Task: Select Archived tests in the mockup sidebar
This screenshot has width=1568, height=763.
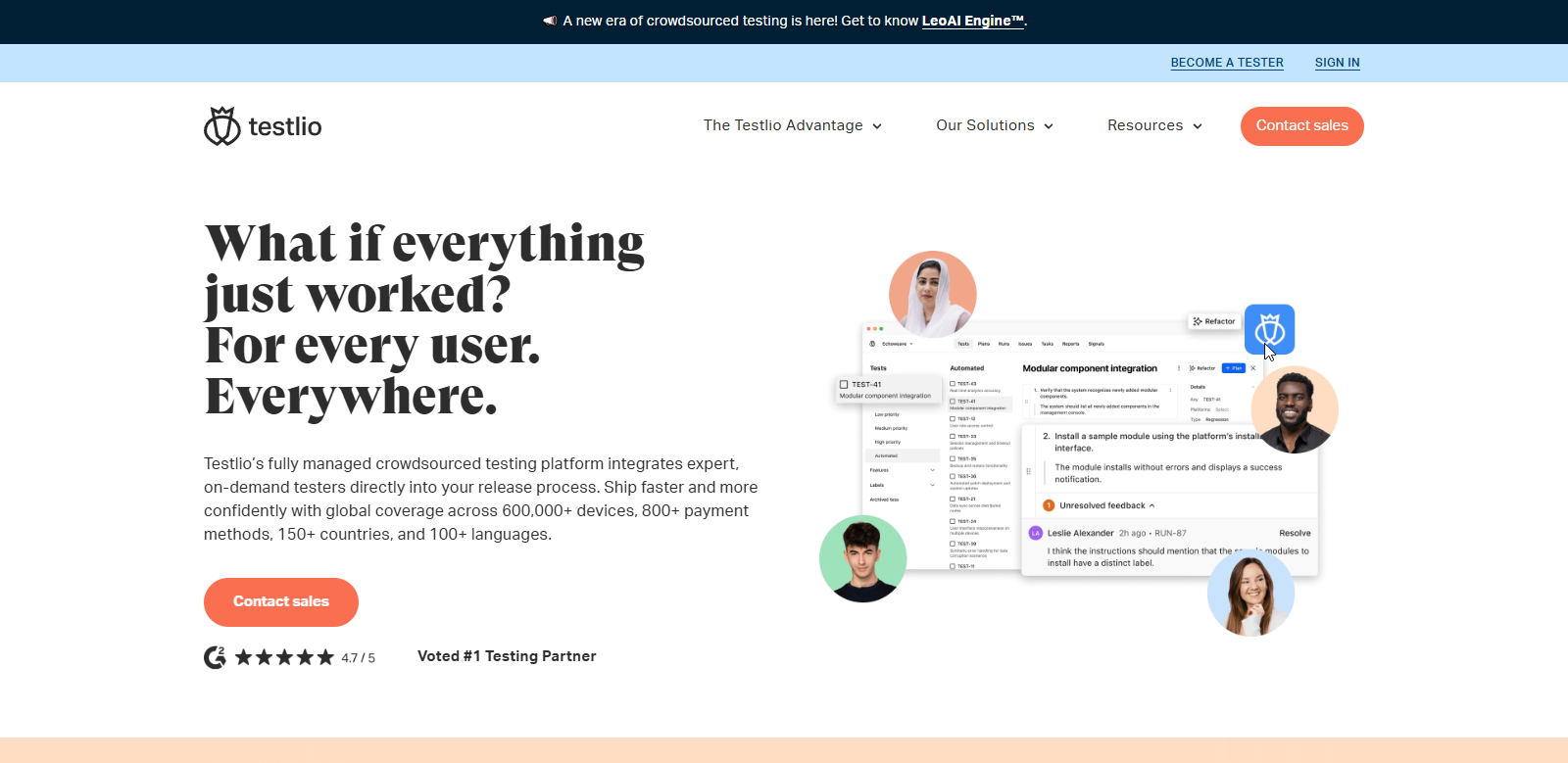Action: (884, 500)
